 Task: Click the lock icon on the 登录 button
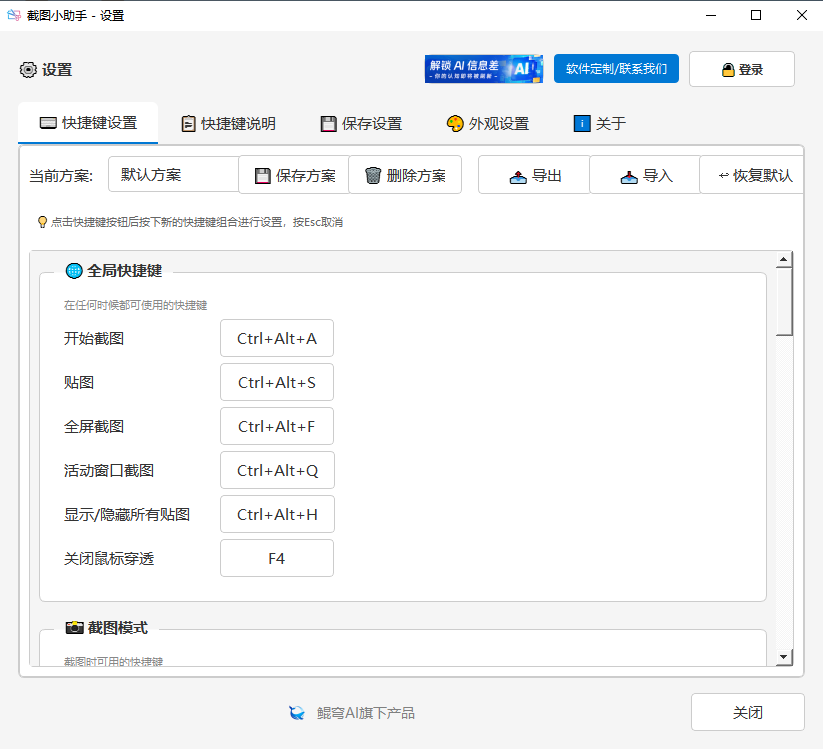[x=726, y=68]
